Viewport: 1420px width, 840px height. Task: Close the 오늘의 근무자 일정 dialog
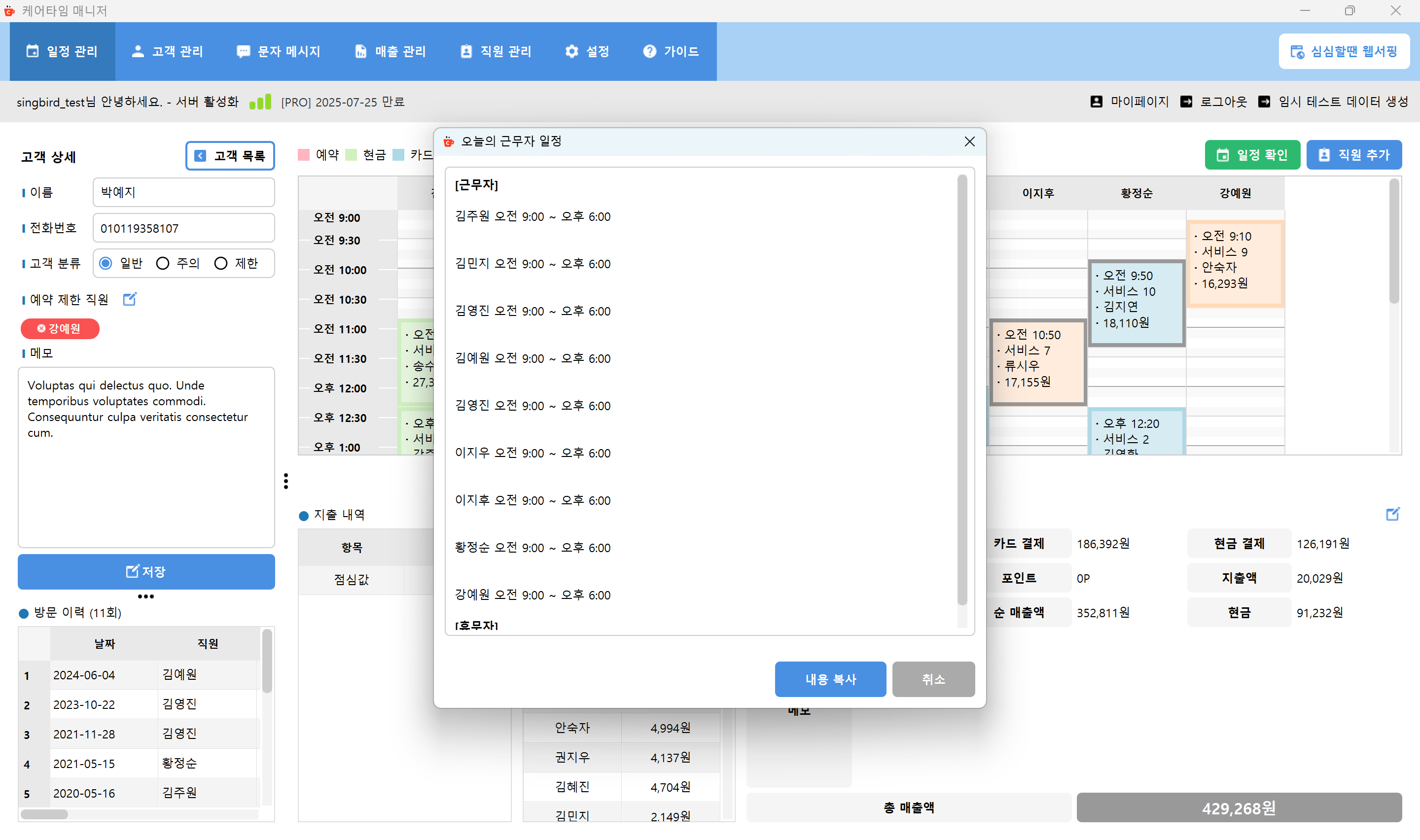click(969, 141)
